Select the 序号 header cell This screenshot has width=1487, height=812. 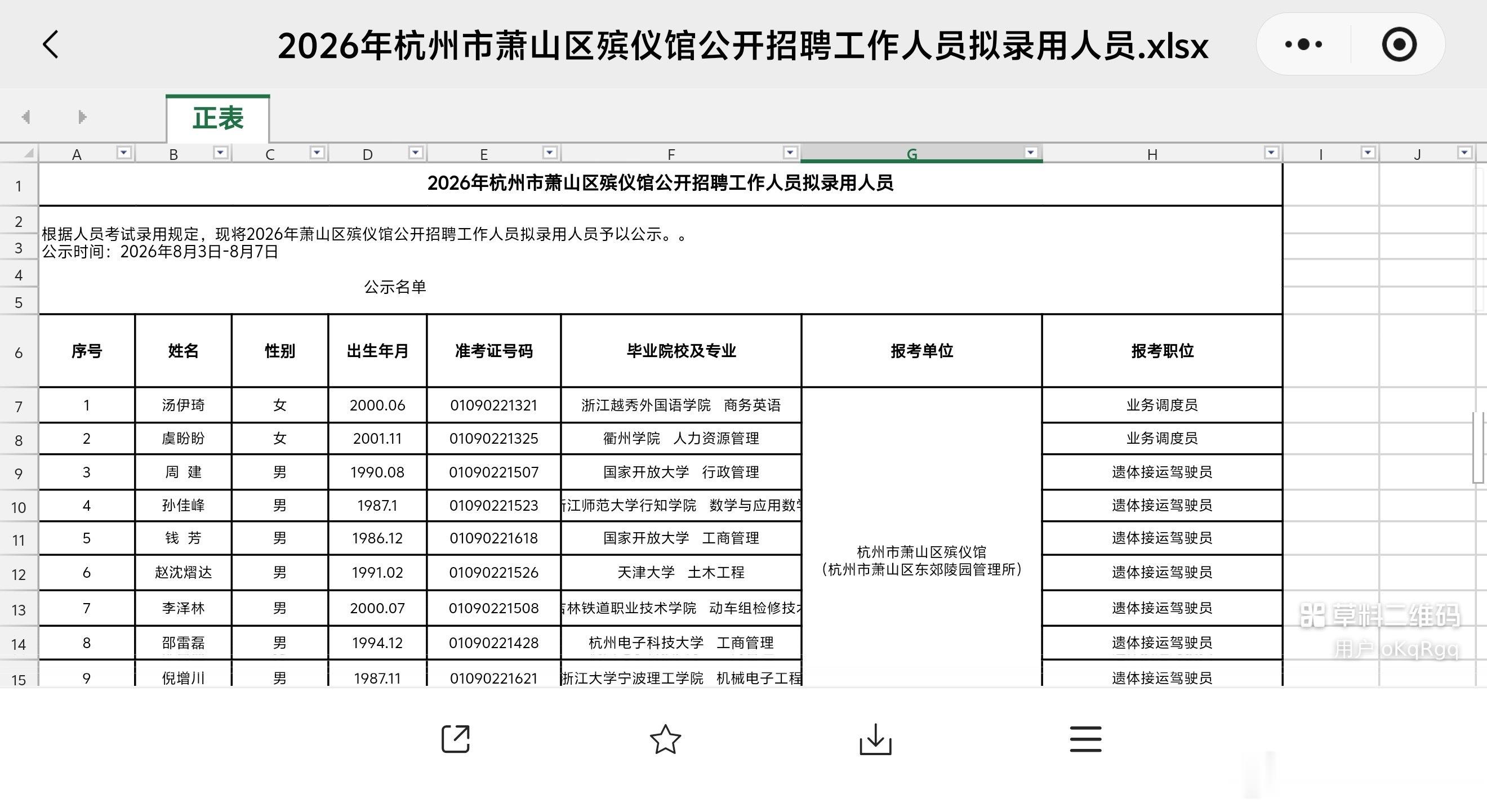pos(87,351)
